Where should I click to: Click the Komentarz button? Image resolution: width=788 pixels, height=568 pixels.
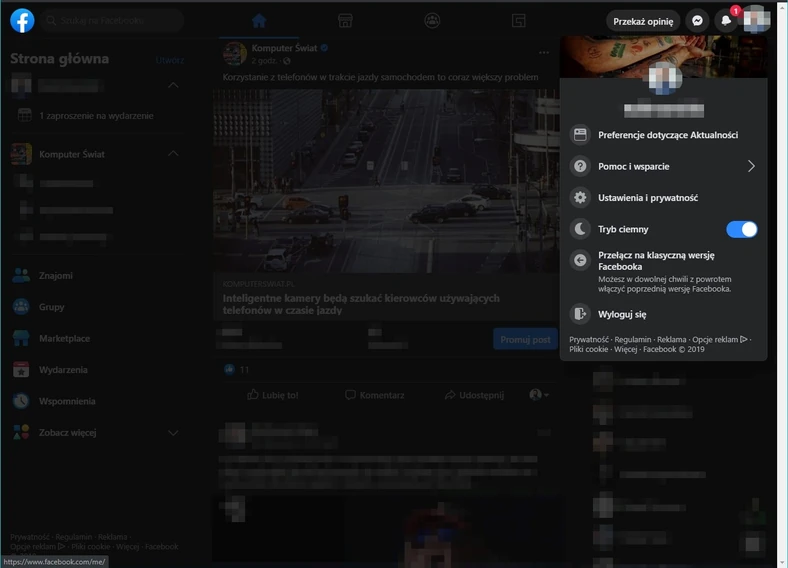click(374, 395)
